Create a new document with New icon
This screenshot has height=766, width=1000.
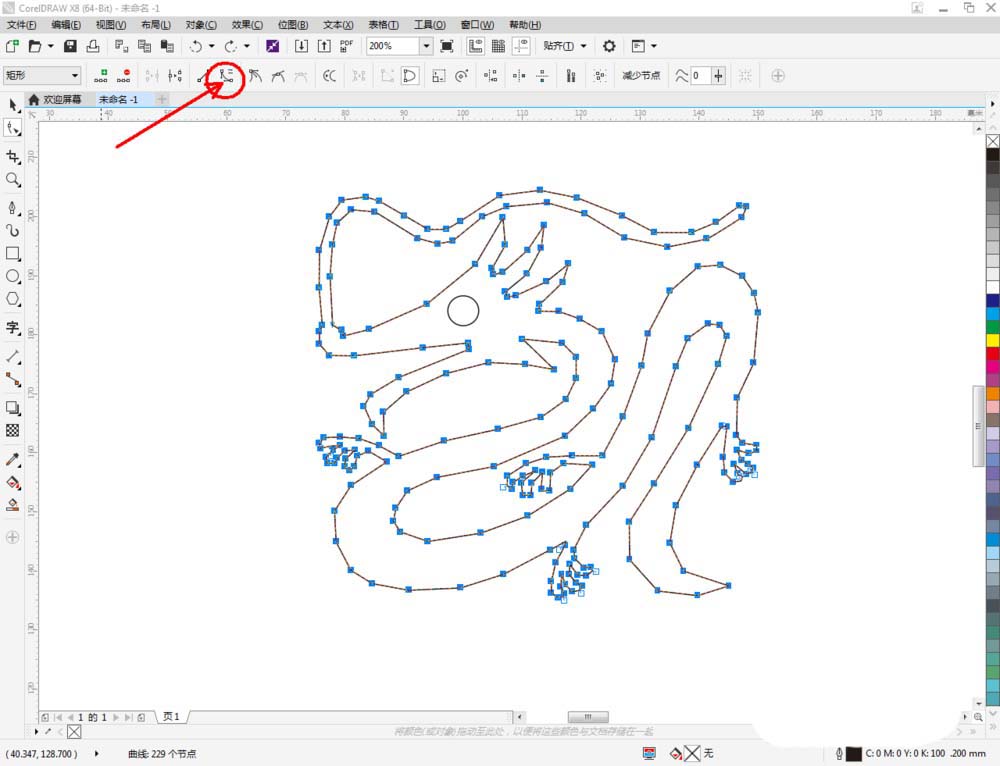click(x=12, y=46)
